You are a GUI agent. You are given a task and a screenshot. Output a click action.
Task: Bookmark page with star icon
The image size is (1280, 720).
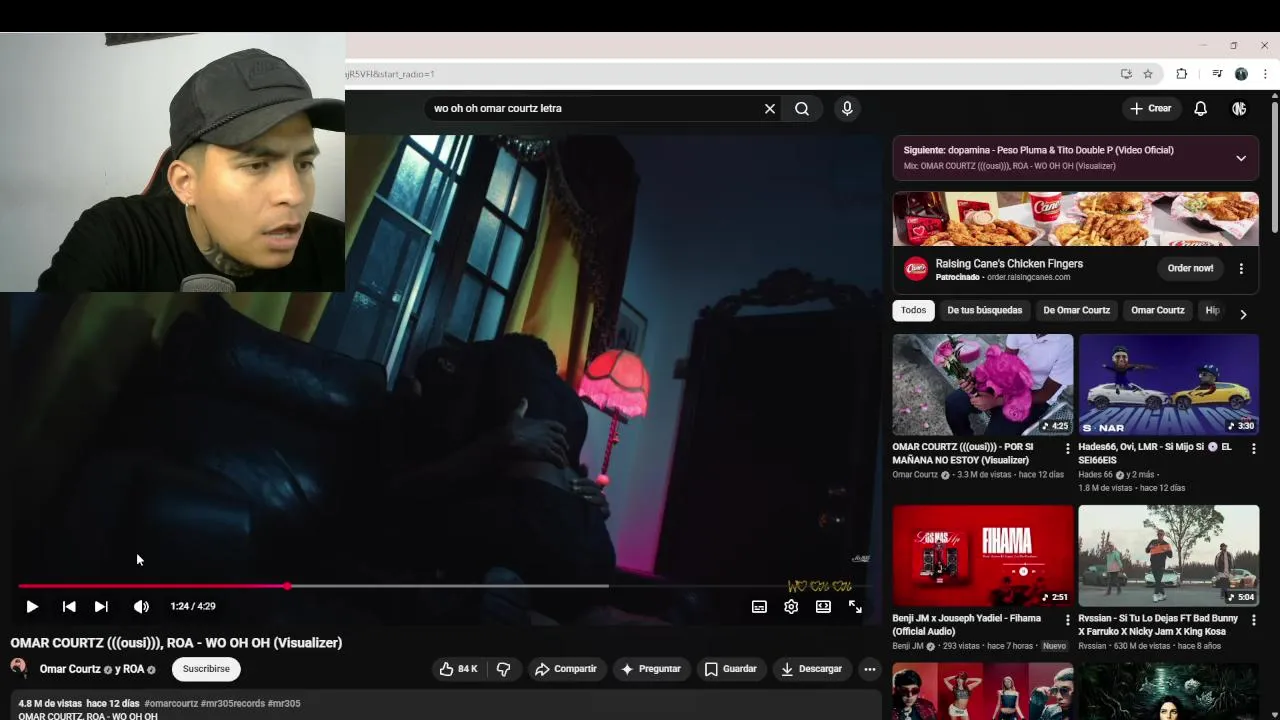(x=1148, y=74)
